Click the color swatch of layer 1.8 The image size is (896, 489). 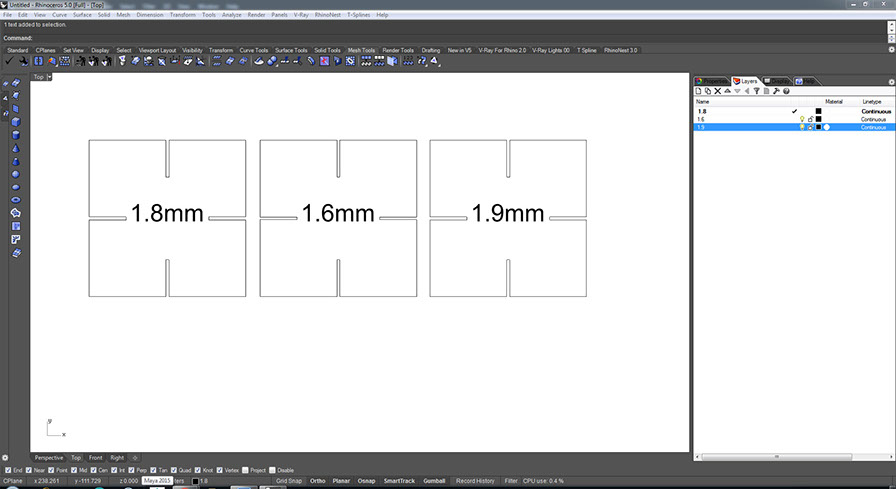818,111
